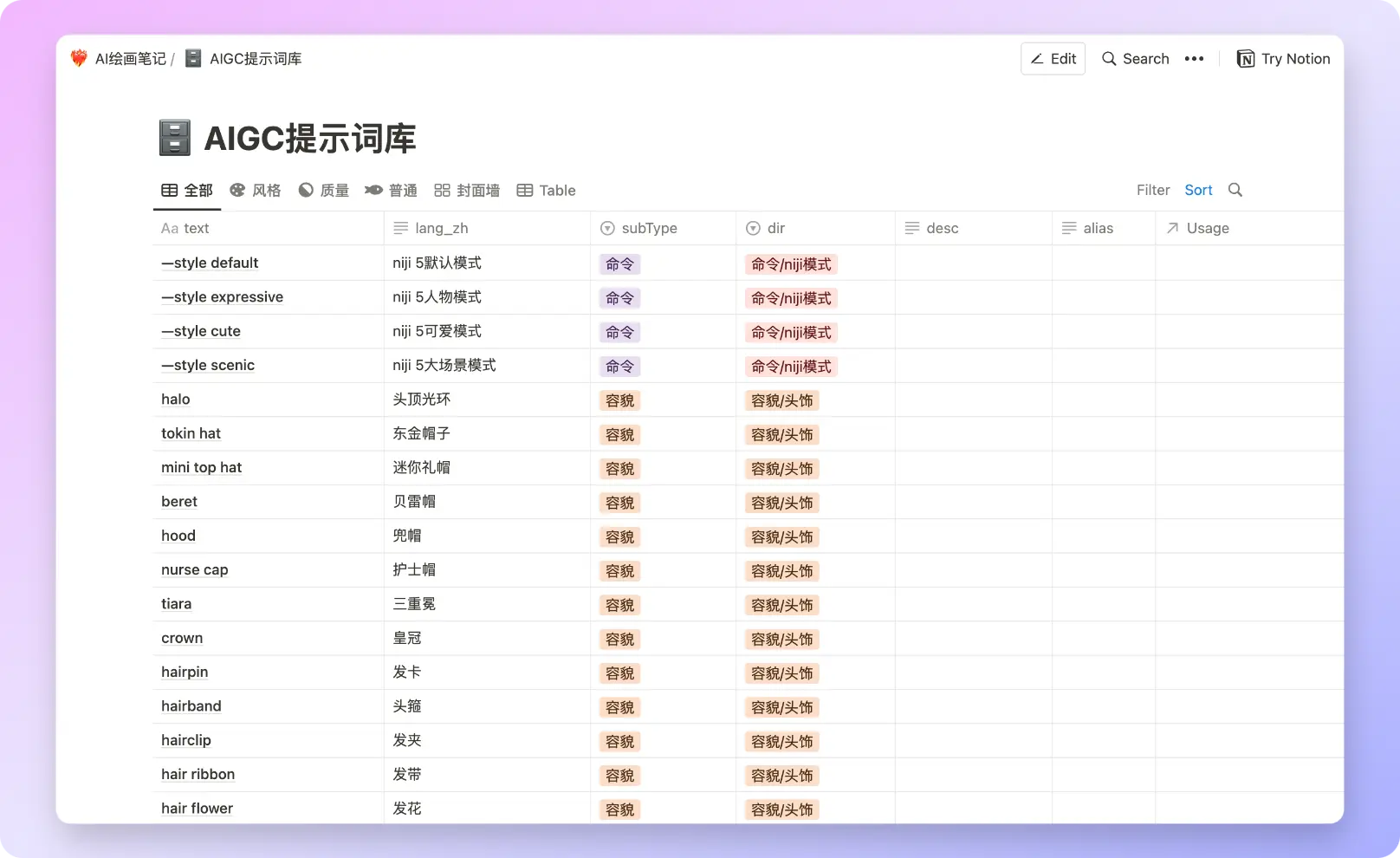Switch to the 质量 view tab
Image resolution: width=1400 pixels, height=858 pixels.
pos(323,191)
